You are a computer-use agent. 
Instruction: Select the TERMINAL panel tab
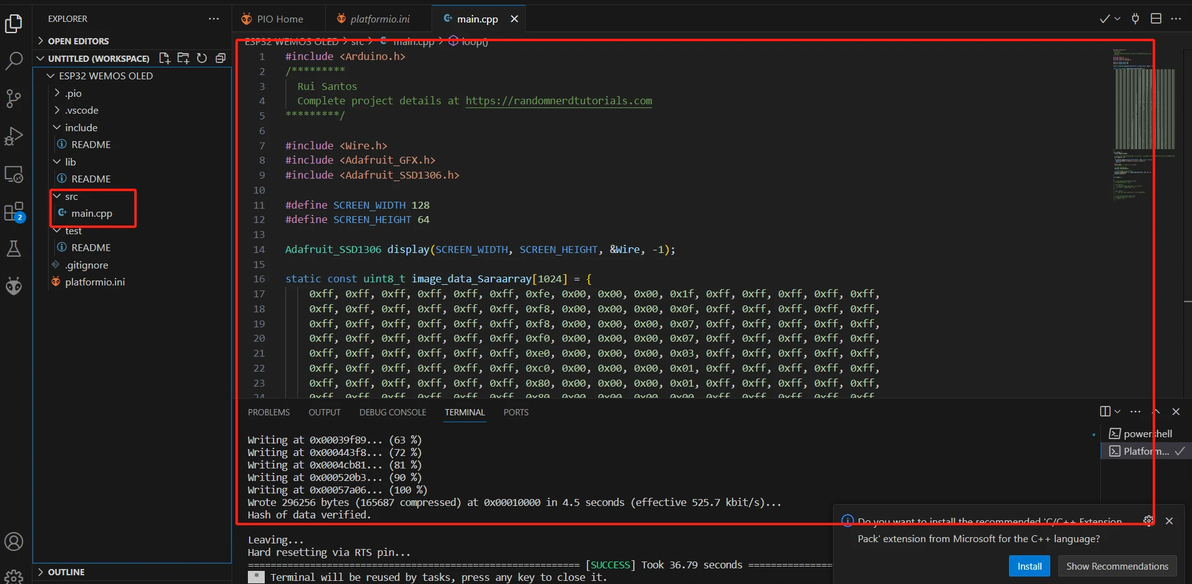click(464, 412)
